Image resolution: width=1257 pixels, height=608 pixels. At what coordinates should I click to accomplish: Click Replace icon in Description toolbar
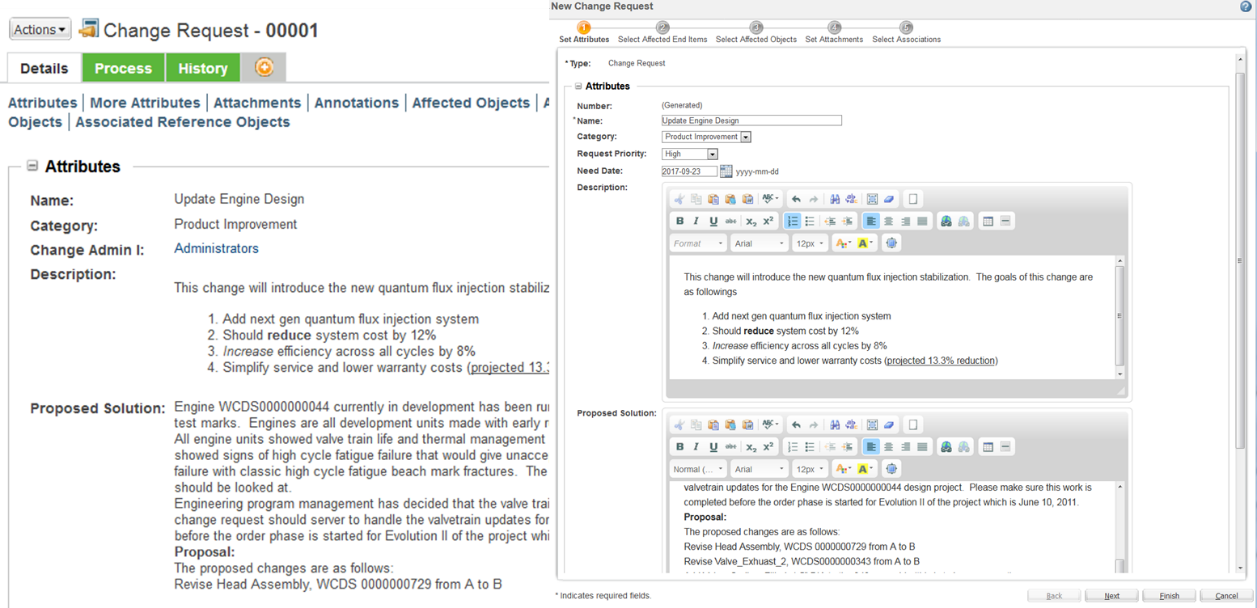pyautogui.click(x=851, y=199)
